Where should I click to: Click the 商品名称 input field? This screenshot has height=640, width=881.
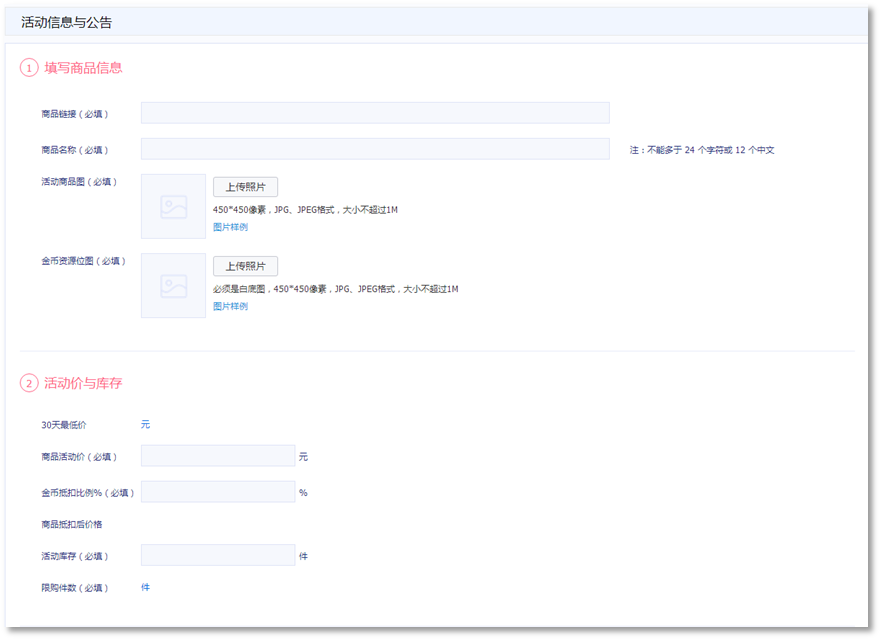[375, 149]
